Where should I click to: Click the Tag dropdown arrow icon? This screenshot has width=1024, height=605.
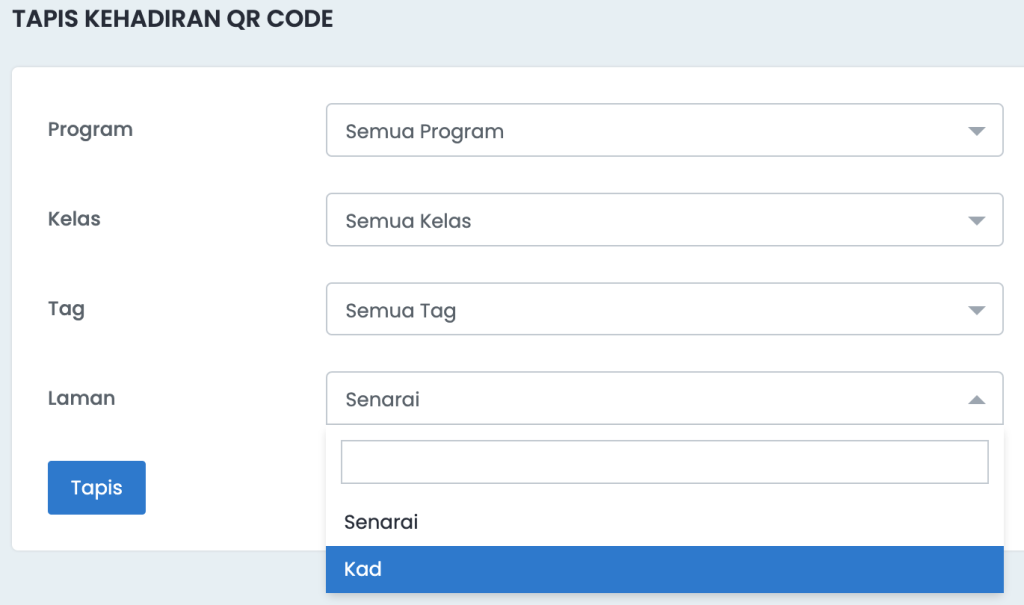[976, 310]
